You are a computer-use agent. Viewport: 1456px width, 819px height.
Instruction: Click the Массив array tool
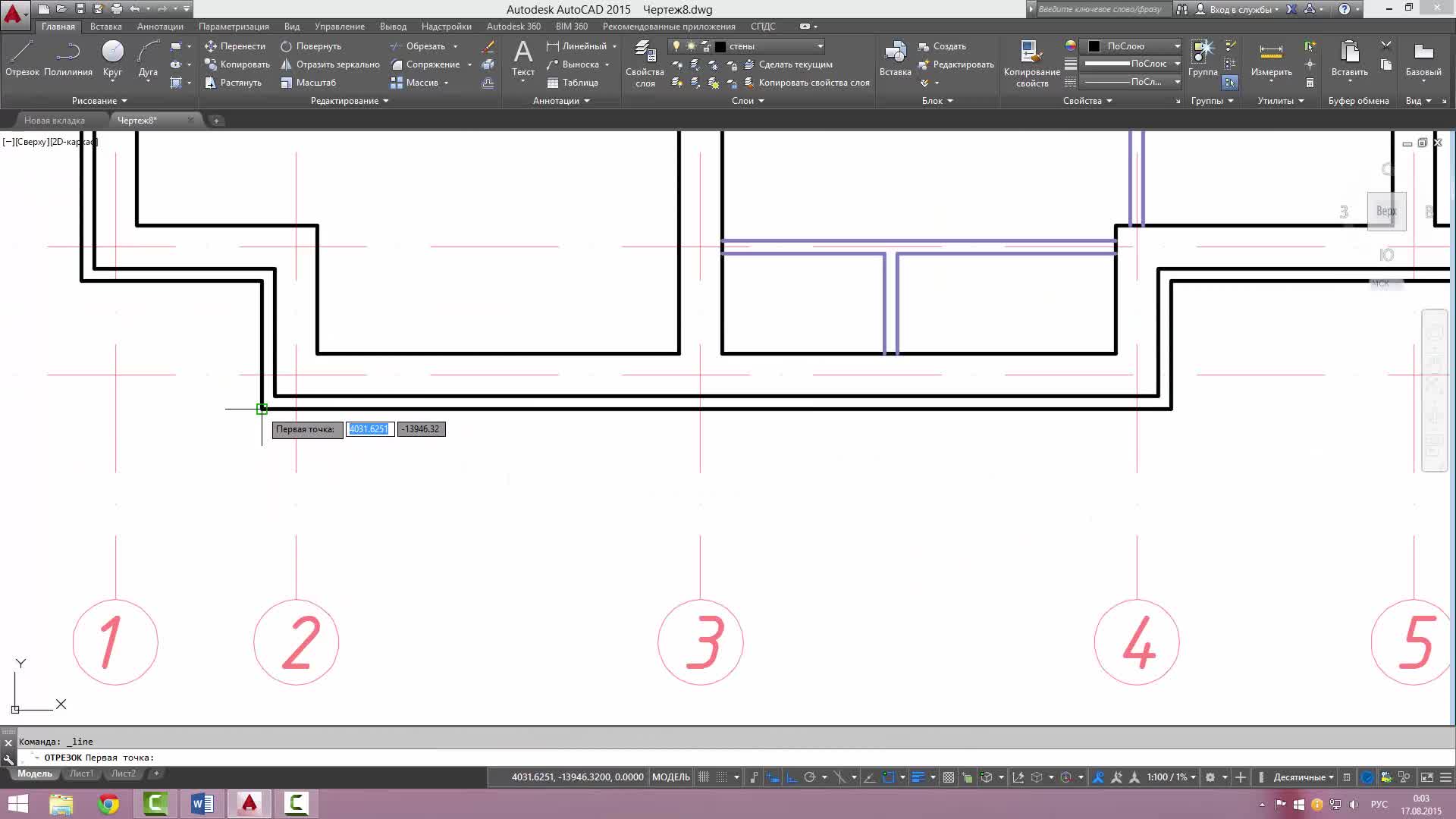tap(415, 83)
